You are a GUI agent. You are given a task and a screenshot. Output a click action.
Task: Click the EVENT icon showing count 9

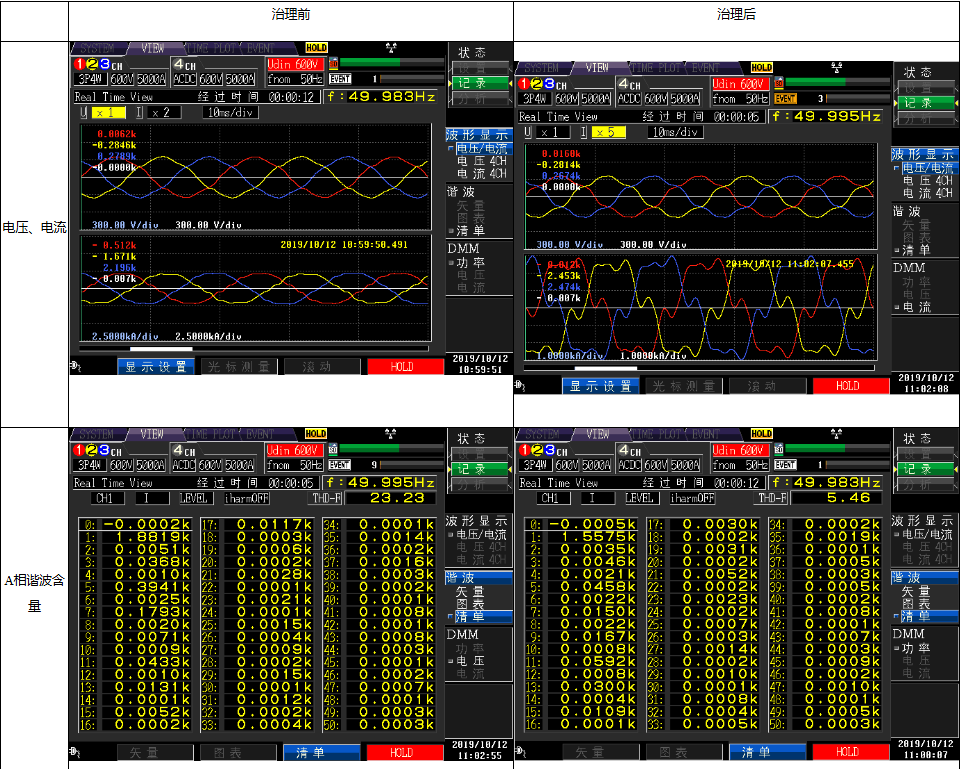tap(340, 465)
